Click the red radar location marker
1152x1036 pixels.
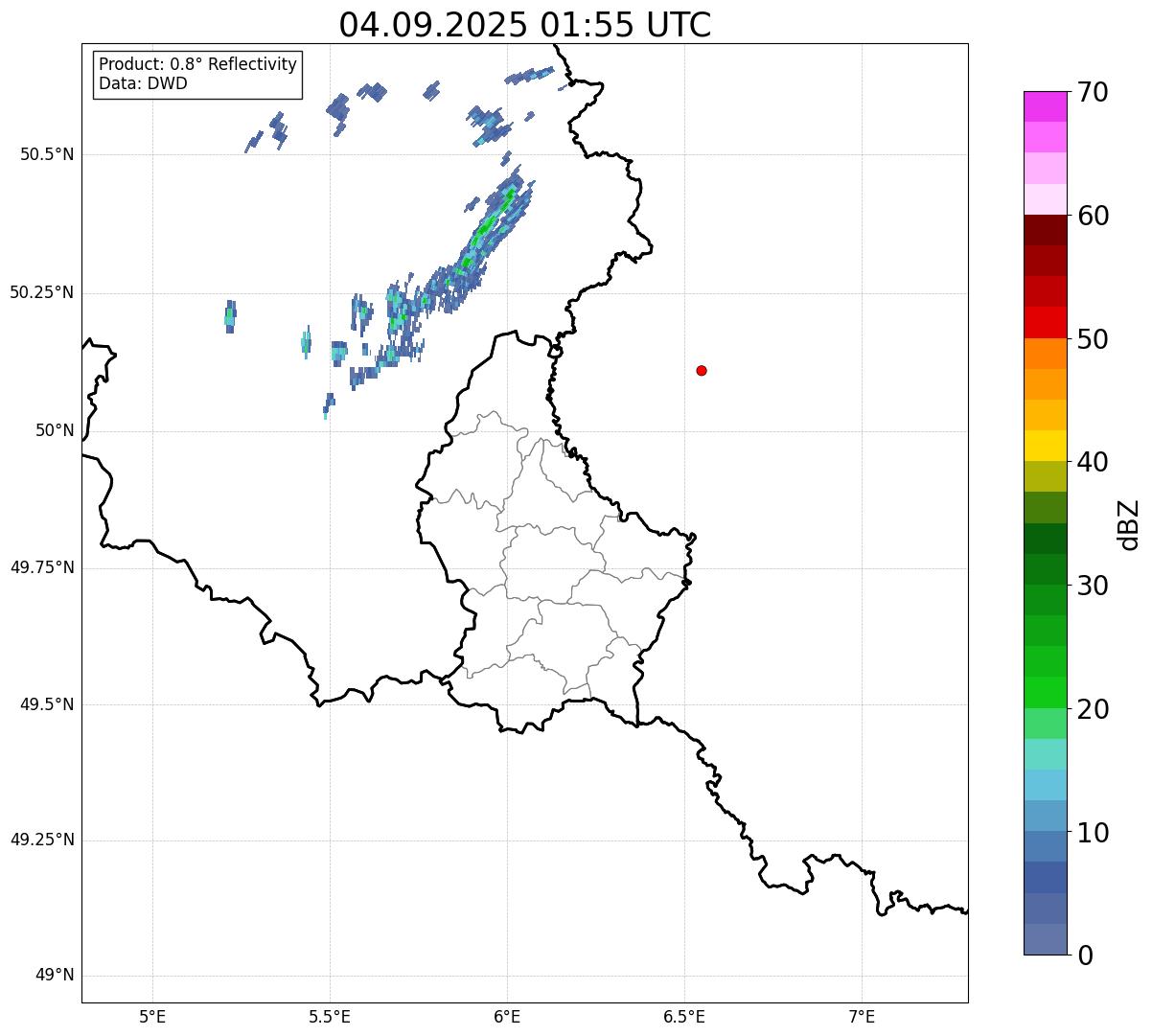click(702, 370)
